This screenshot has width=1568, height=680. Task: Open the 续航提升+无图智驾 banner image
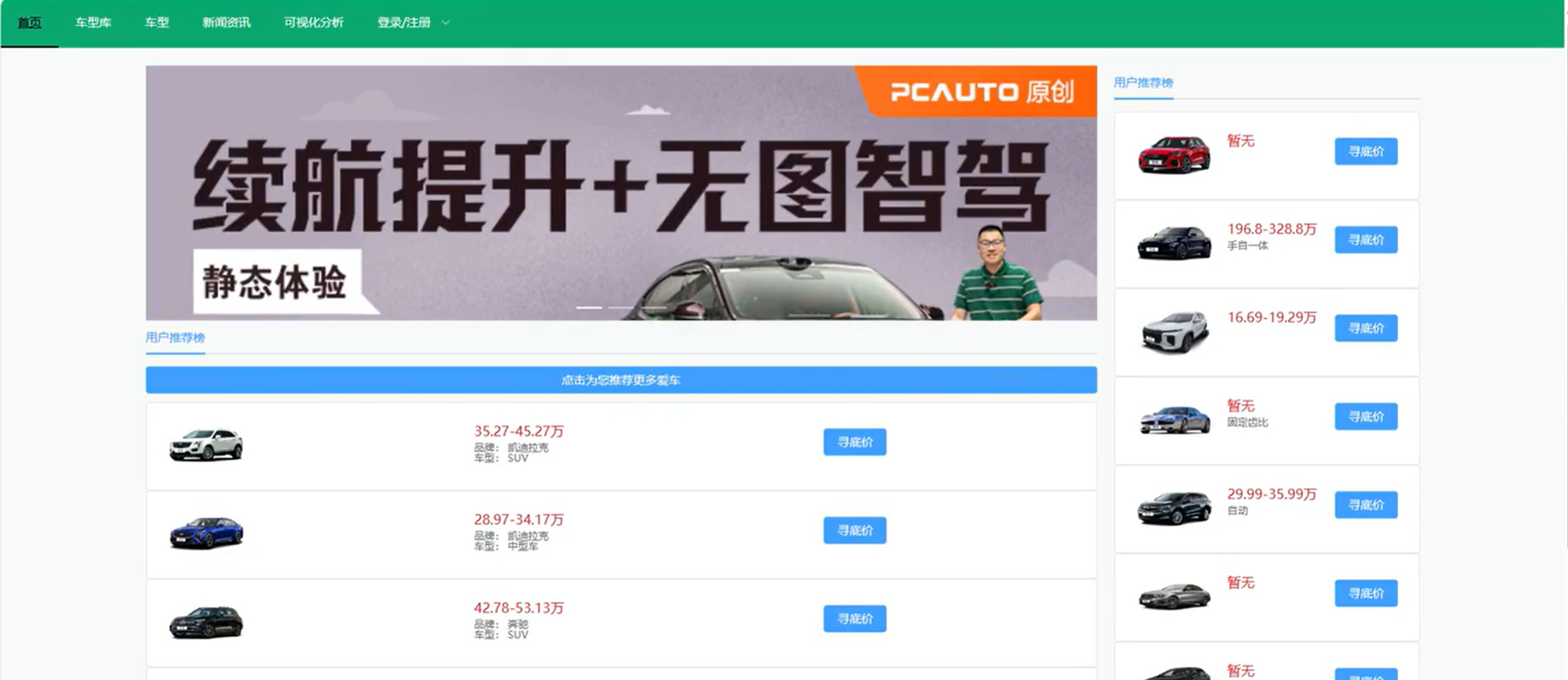coord(621,193)
